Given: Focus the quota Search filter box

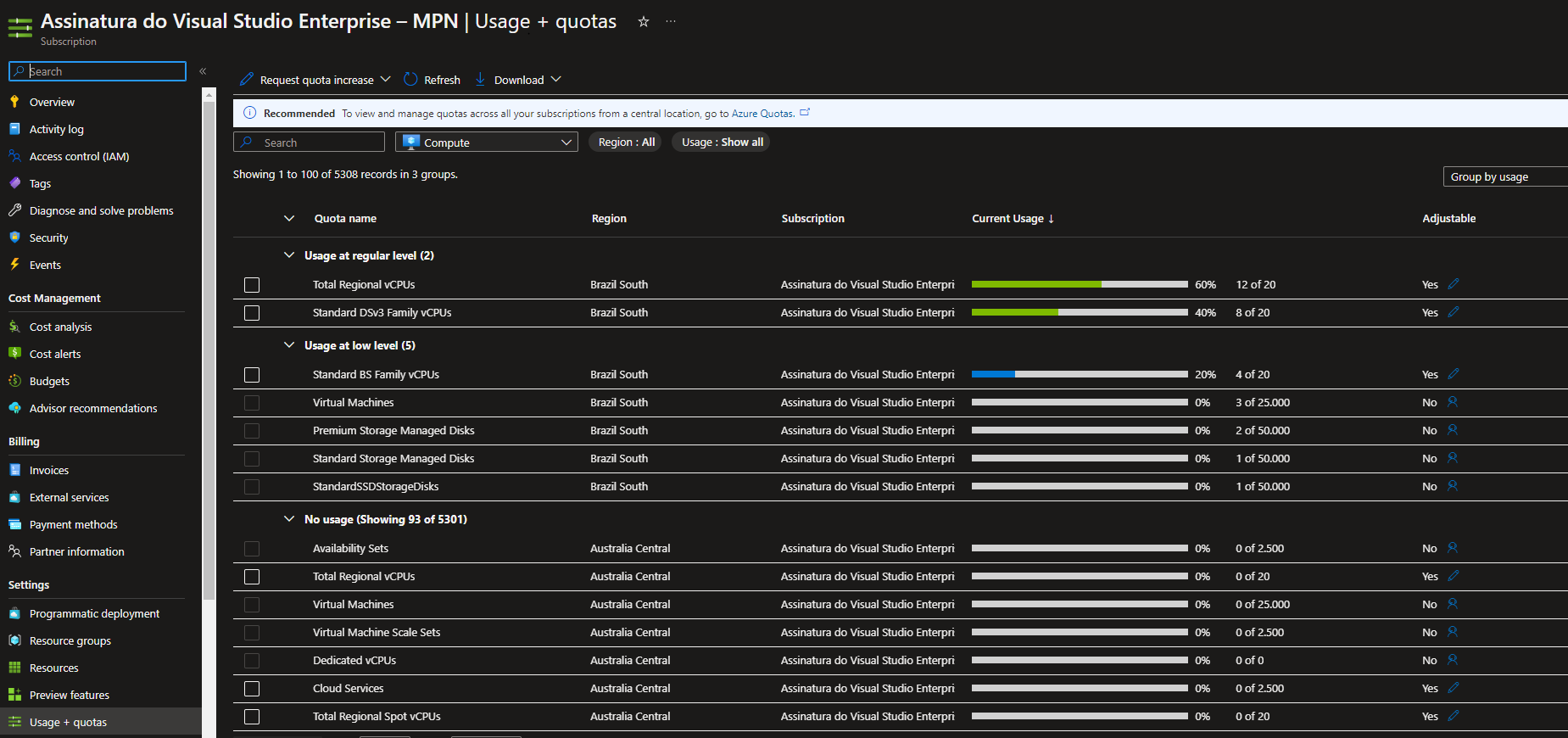Looking at the screenshot, I should pos(309,143).
